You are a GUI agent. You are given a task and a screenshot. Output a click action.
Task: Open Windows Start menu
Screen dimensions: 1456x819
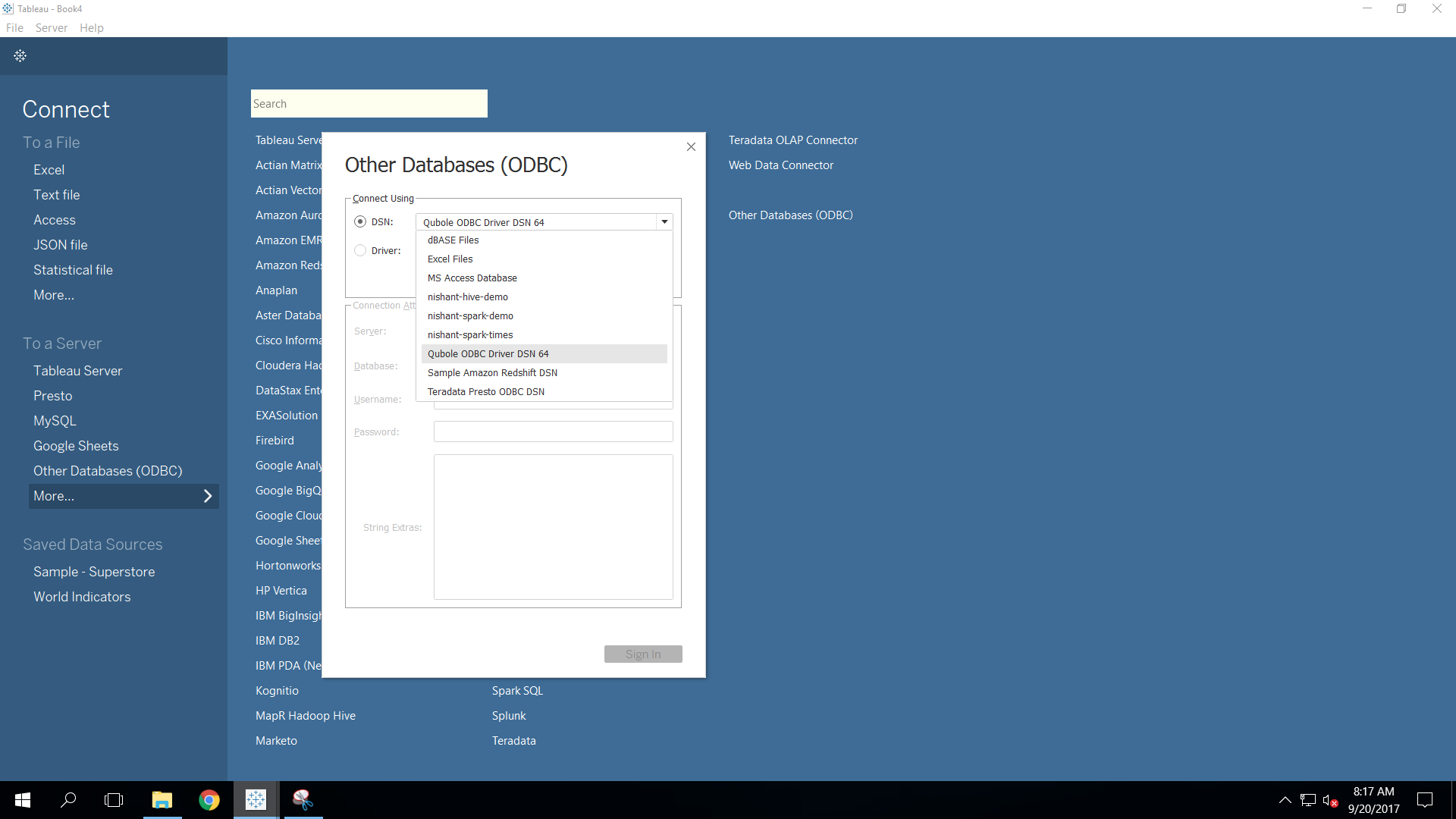coord(23,800)
